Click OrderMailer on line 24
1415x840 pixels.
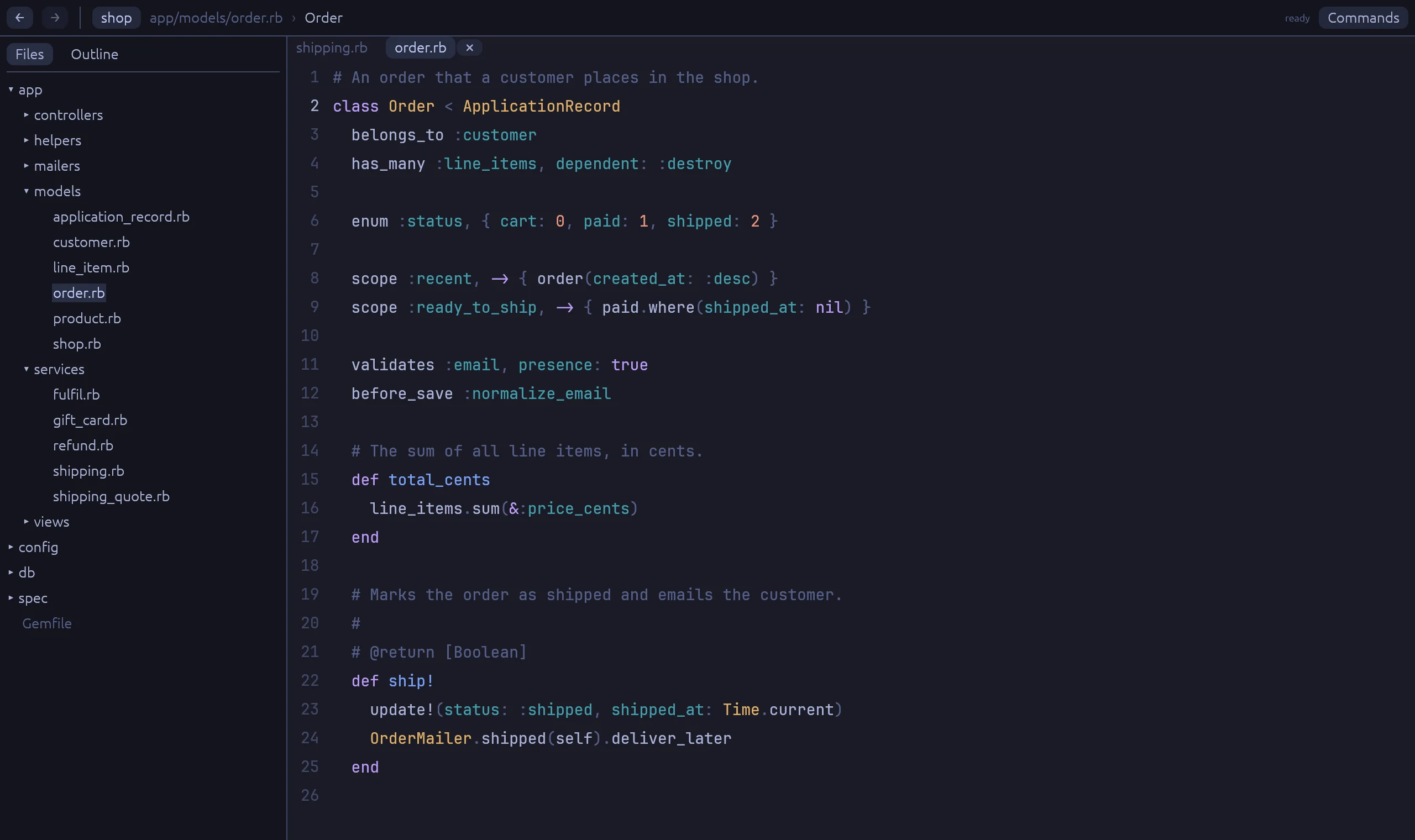[x=421, y=739]
